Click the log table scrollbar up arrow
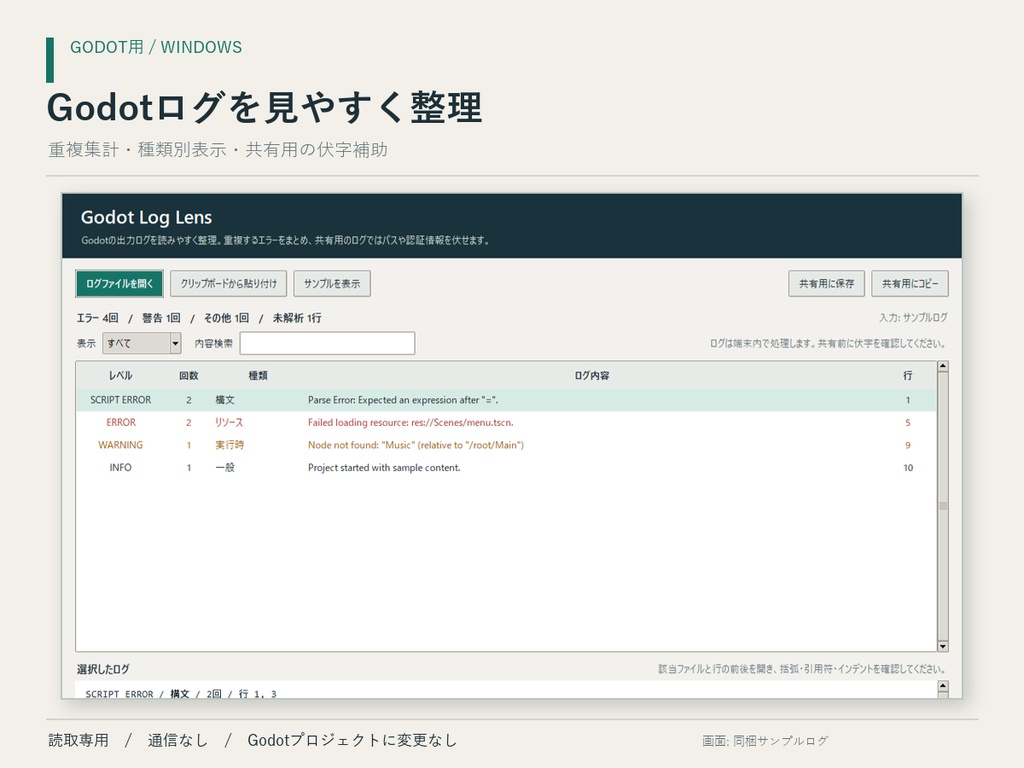The image size is (1024, 768). tap(942, 366)
